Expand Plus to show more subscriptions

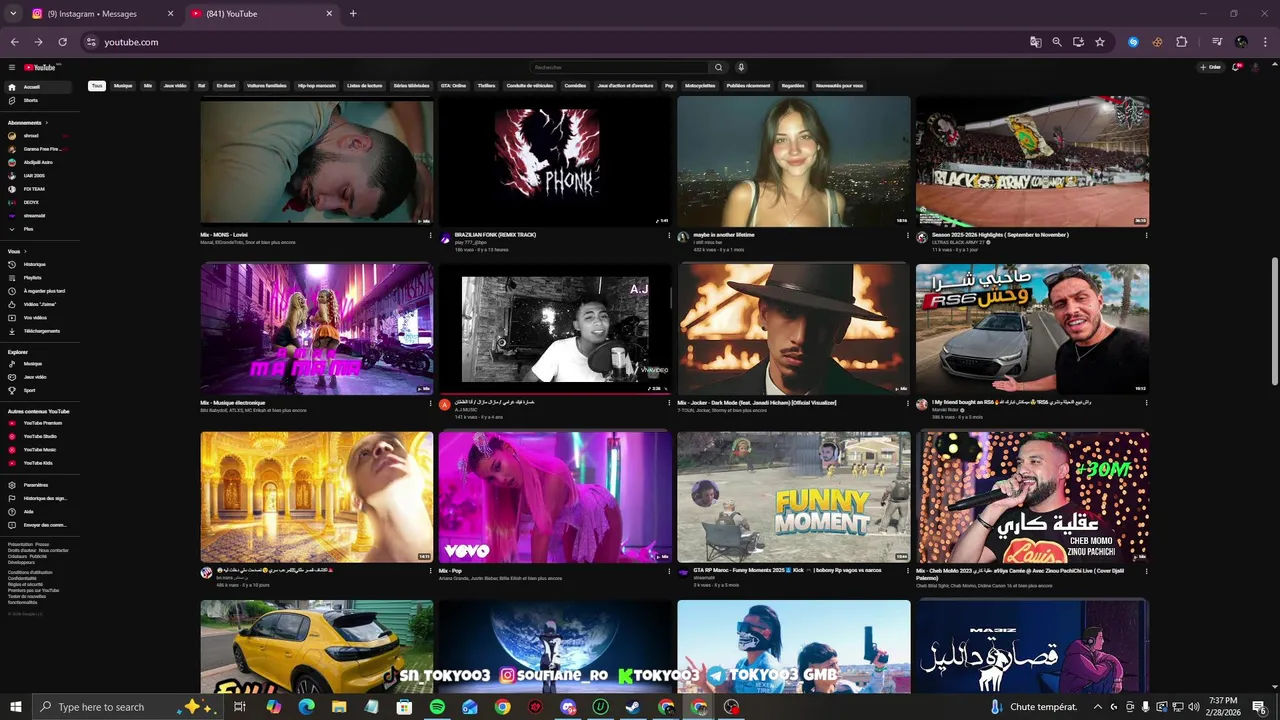38,229
